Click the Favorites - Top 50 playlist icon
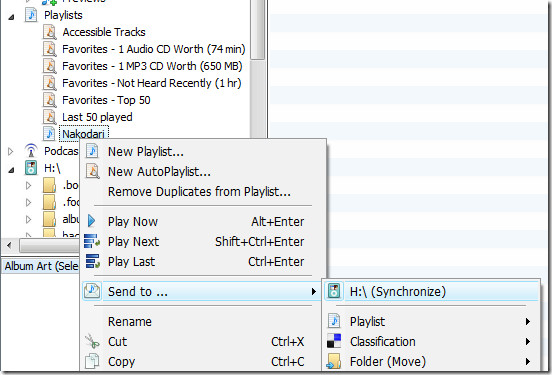This screenshot has height=375, width=552. point(50,100)
